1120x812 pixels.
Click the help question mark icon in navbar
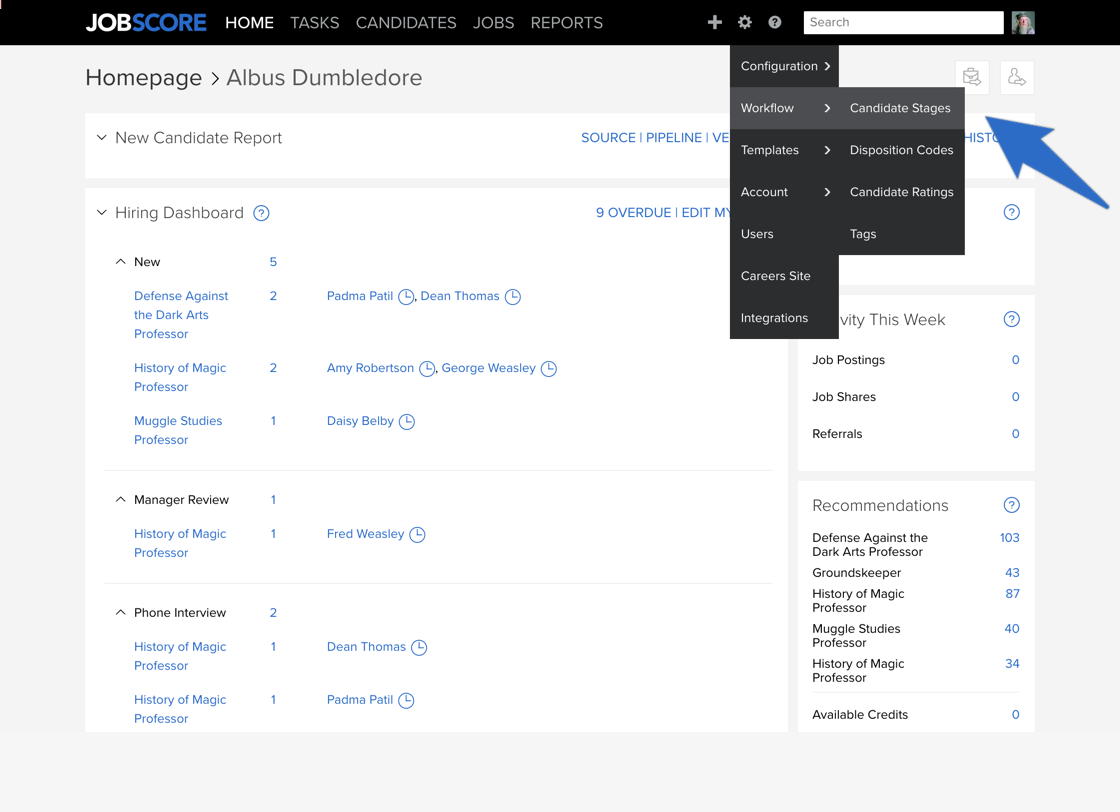click(x=774, y=22)
